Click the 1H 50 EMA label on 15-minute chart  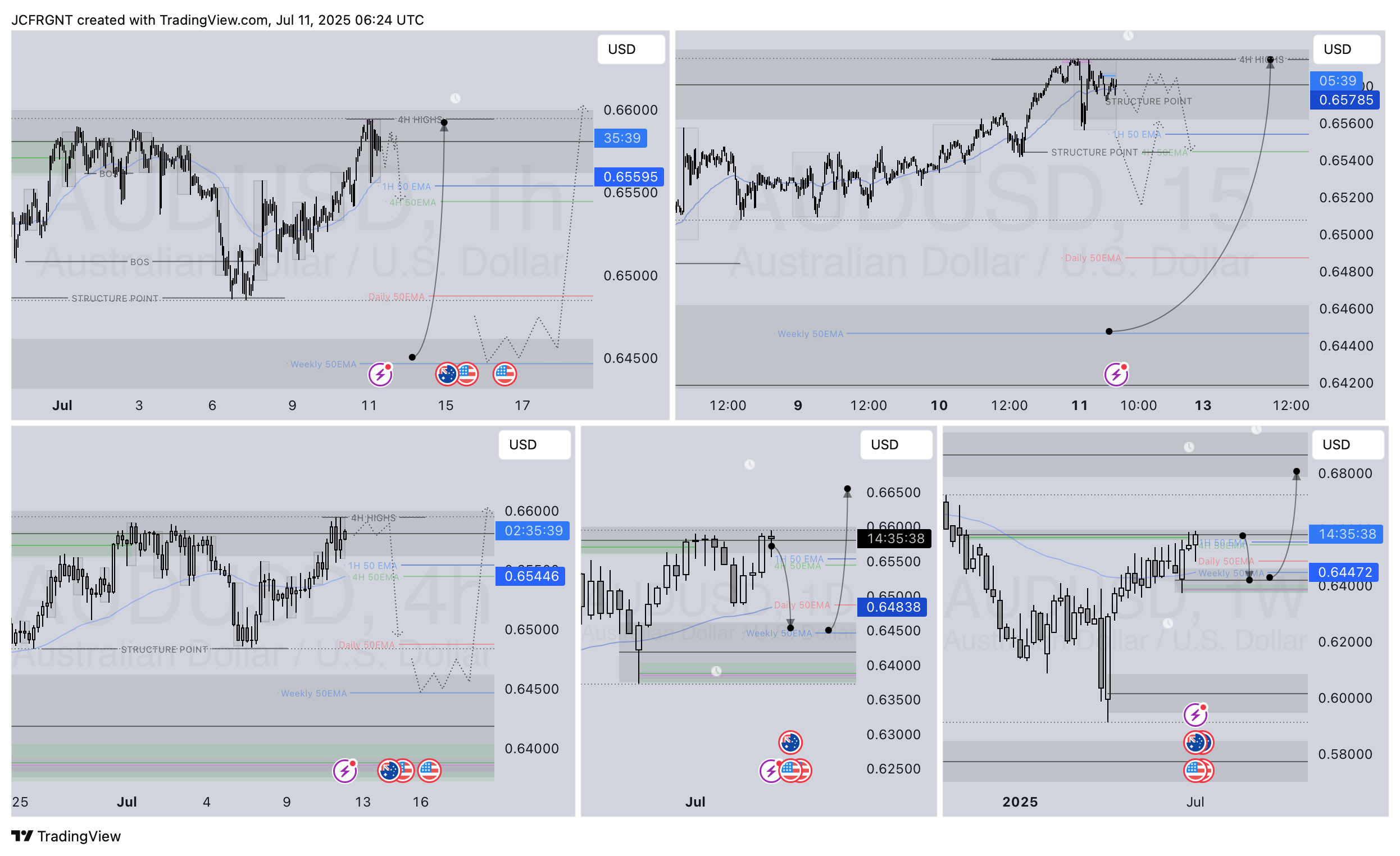click(x=1137, y=135)
